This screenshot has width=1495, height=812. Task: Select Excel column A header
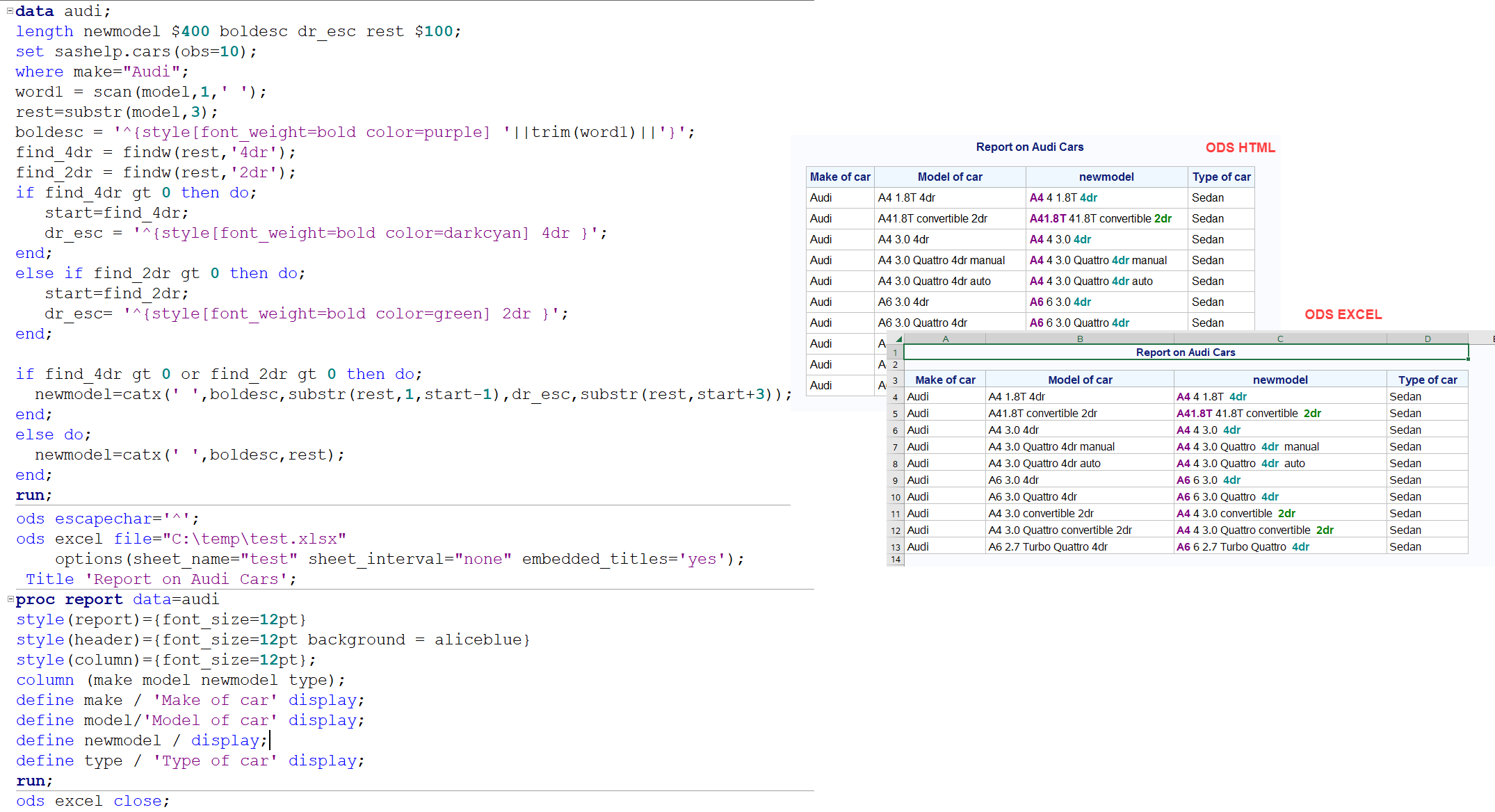pyautogui.click(x=944, y=339)
